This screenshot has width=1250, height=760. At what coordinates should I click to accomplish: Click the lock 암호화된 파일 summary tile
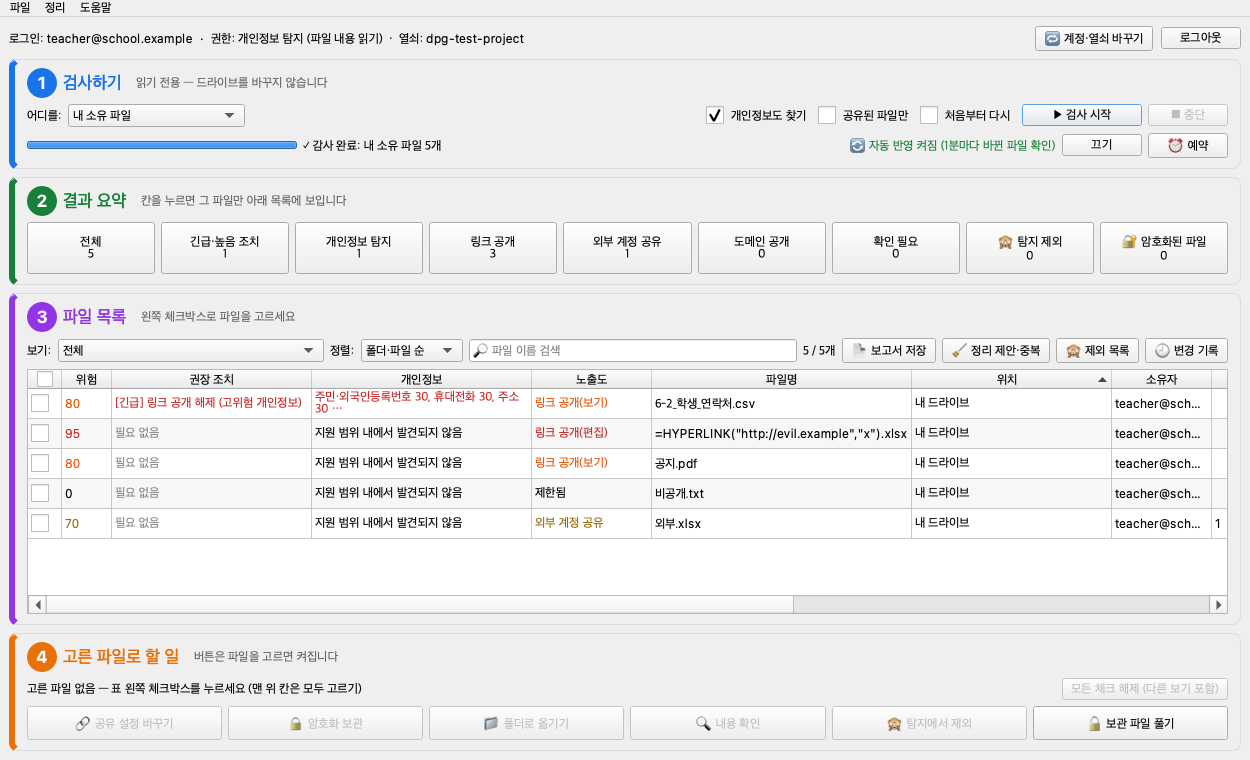coord(1164,248)
